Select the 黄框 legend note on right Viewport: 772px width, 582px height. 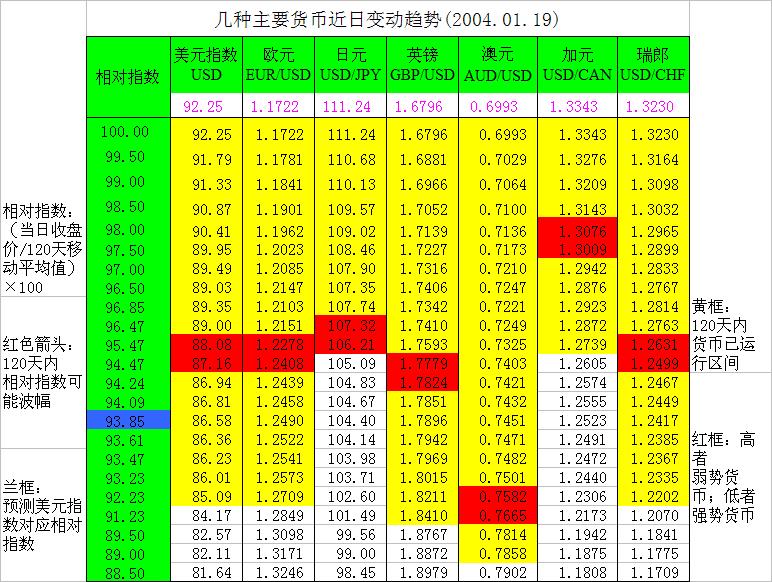click(723, 334)
